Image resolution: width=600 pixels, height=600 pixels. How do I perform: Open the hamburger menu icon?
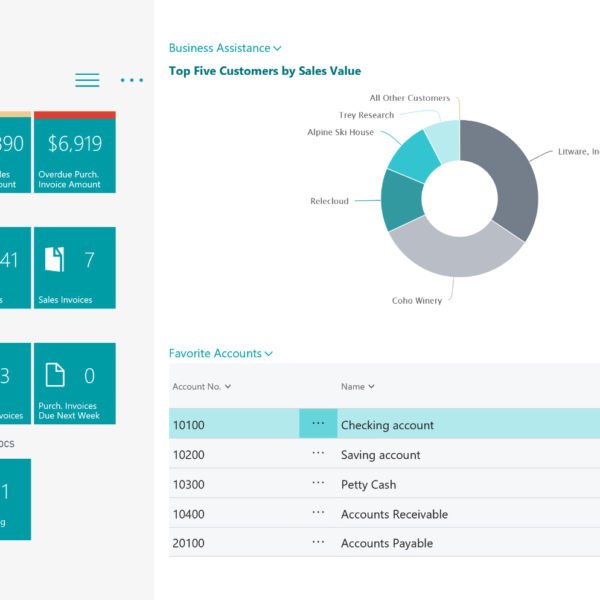[87, 80]
